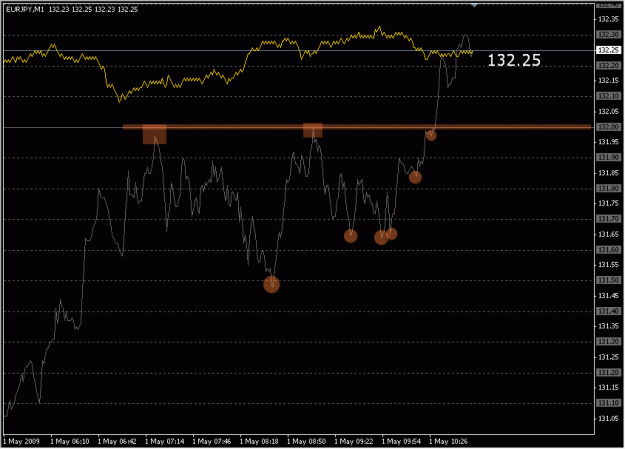The height and width of the screenshot is (449, 625).
Task: Click the 131.65 price axis label
Action: (609, 234)
